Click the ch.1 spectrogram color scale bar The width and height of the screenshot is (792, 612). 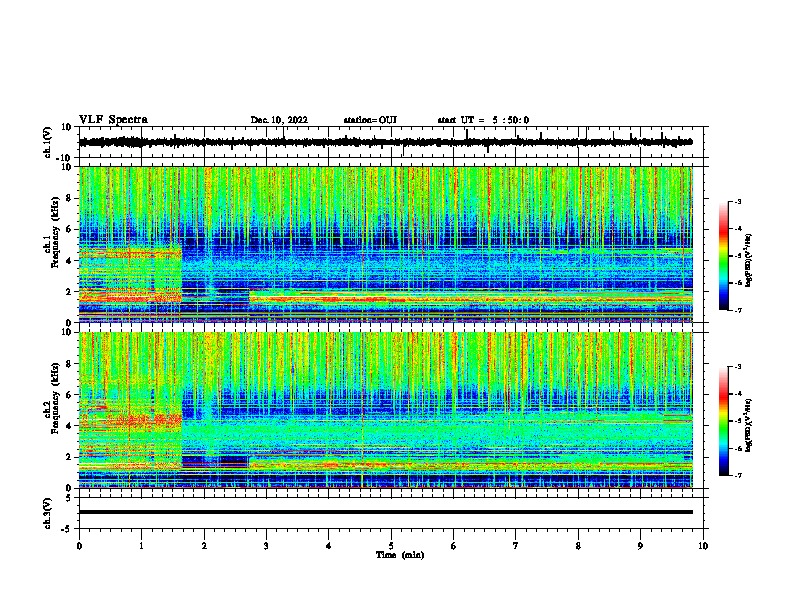[724, 256]
